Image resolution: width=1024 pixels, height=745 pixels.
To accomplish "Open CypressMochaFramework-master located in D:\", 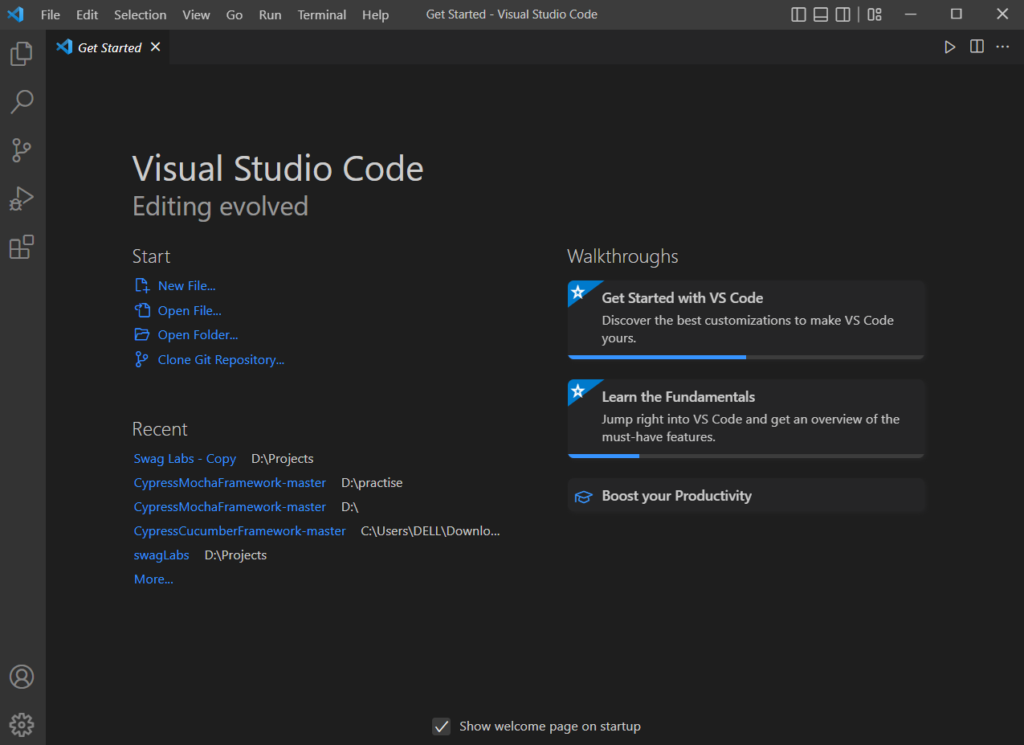I will pyautogui.click(x=230, y=507).
